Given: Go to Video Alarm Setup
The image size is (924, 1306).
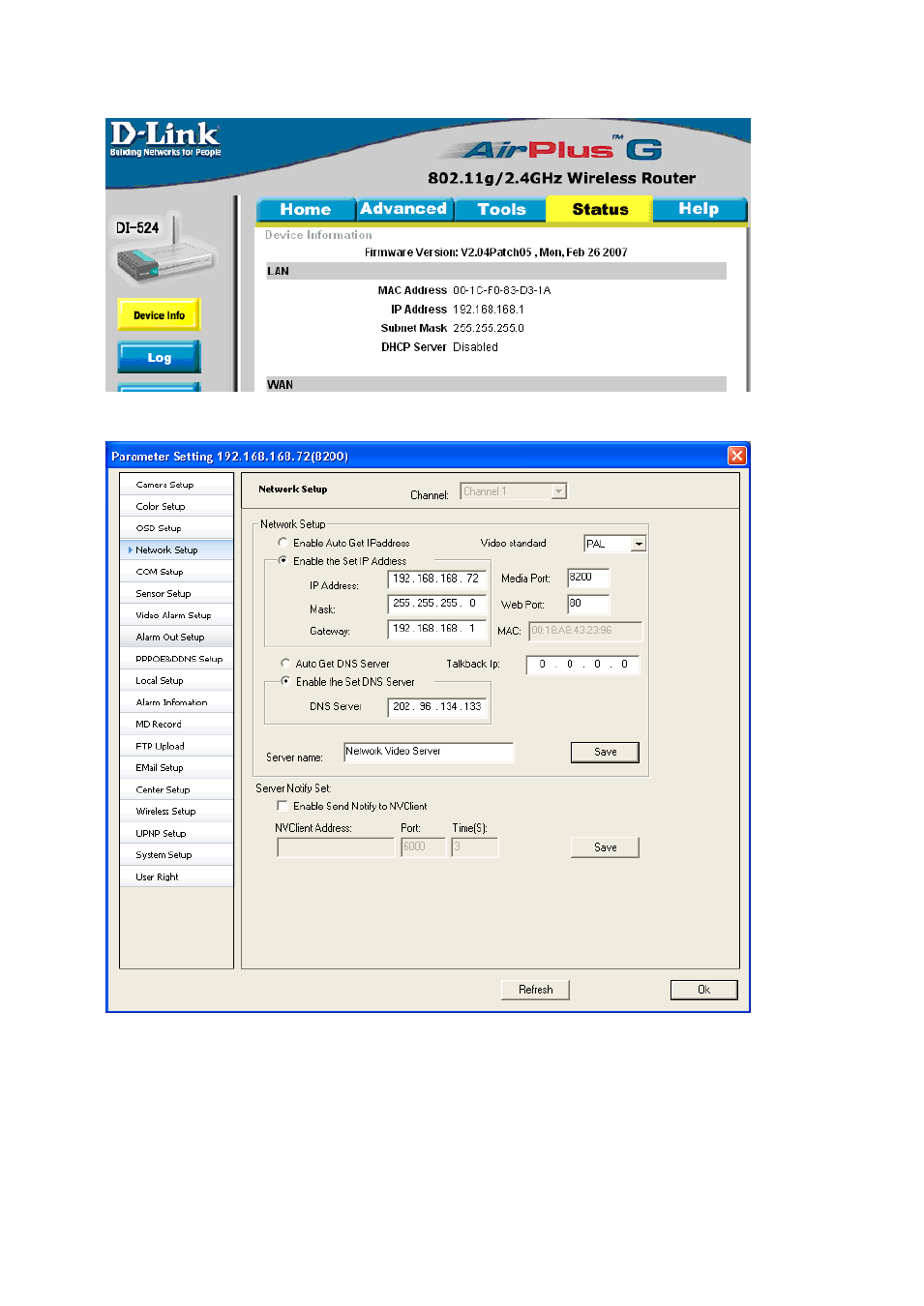Looking at the screenshot, I should (x=176, y=615).
